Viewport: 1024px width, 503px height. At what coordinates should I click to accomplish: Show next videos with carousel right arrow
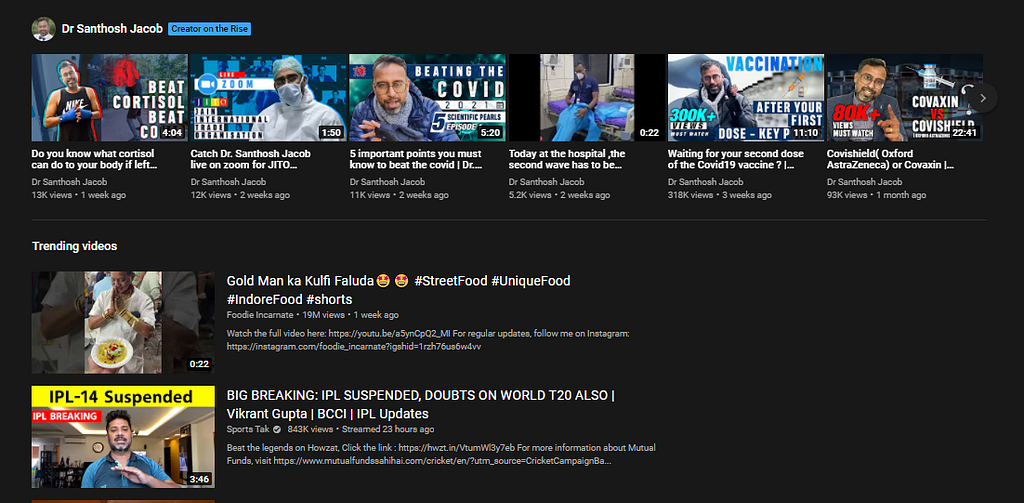click(983, 98)
